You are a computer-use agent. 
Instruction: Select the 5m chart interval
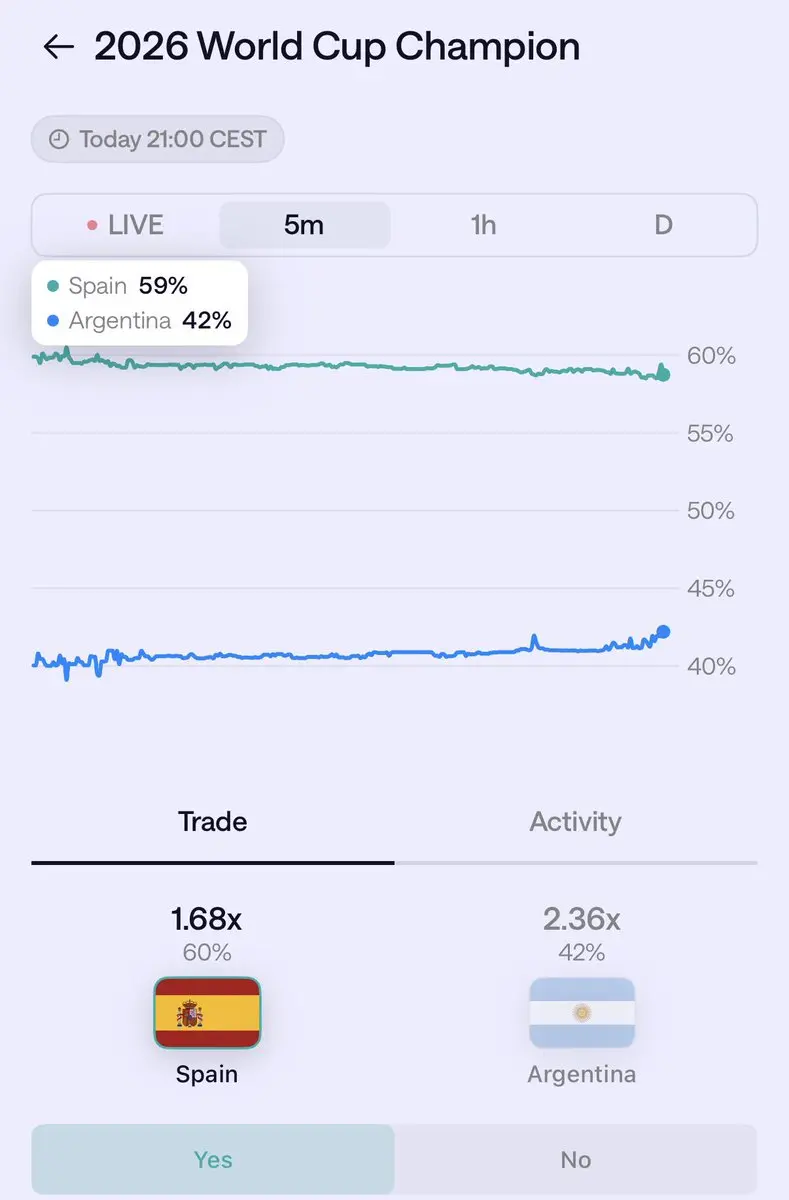click(x=304, y=225)
